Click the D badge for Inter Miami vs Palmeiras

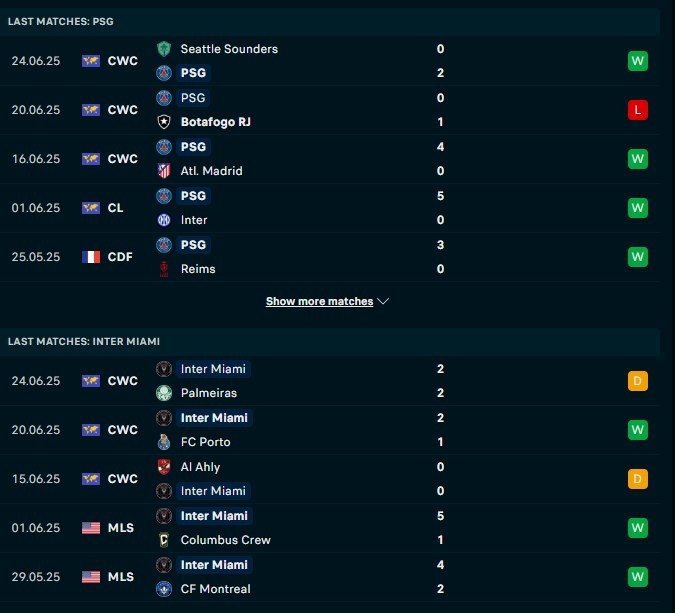pyautogui.click(x=638, y=381)
